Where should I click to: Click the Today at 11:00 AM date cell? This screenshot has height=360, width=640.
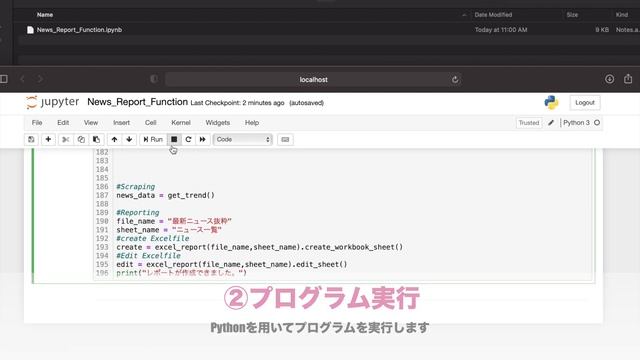click(x=501, y=30)
